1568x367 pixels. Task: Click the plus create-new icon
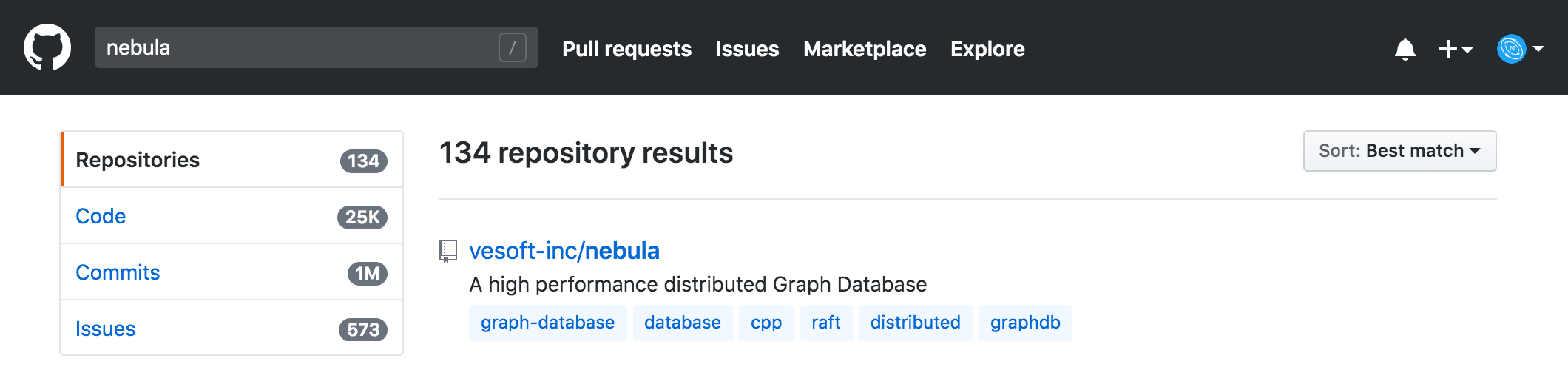(x=1447, y=49)
